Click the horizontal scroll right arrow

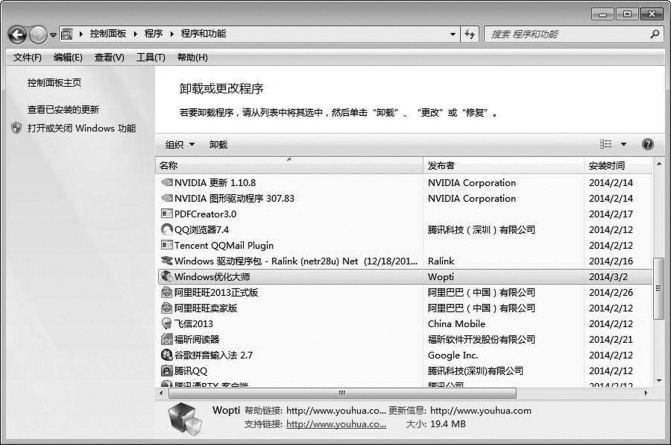tap(646, 393)
